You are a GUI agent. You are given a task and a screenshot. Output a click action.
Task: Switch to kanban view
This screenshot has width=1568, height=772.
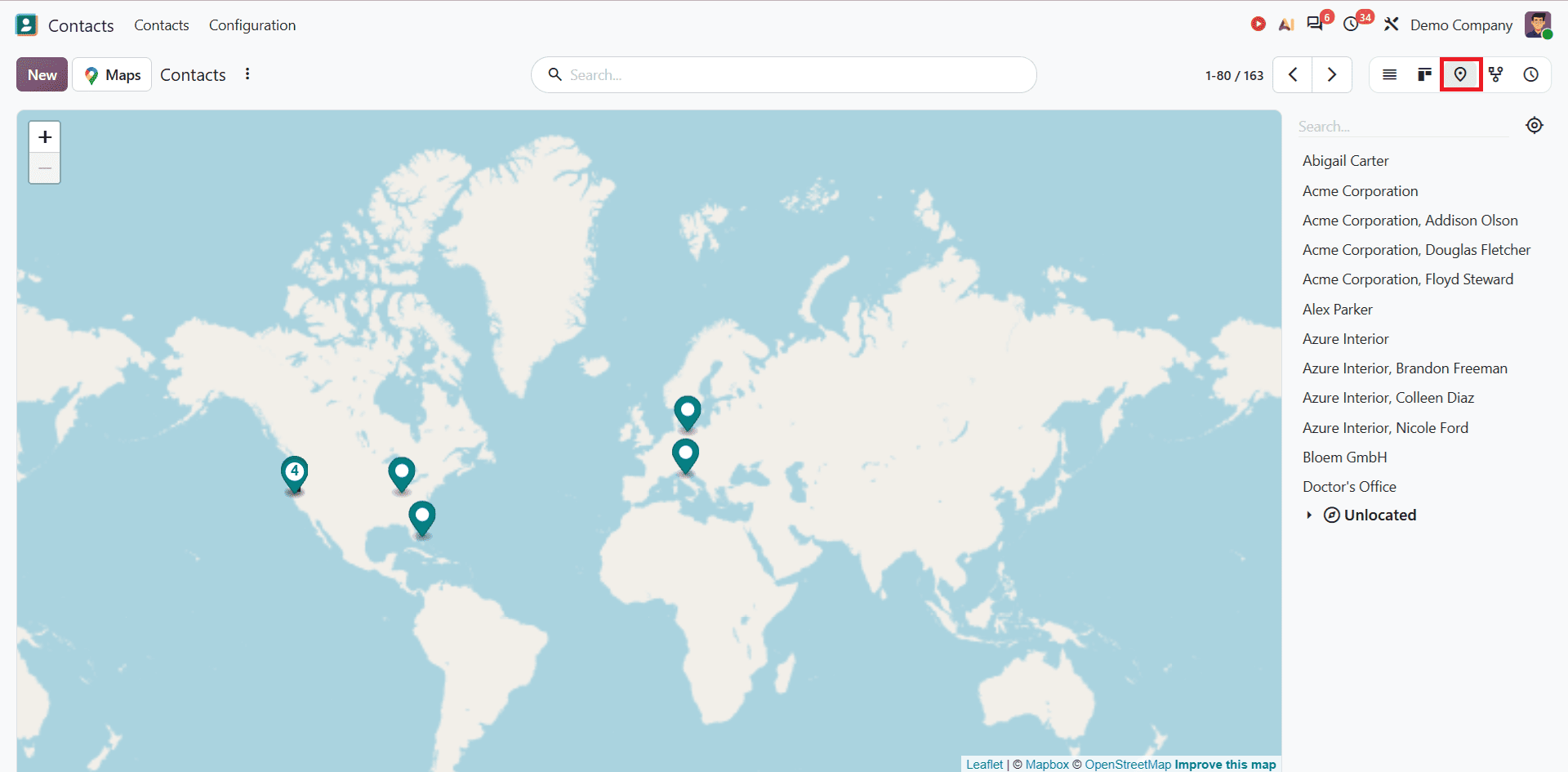click(1424, 74)
